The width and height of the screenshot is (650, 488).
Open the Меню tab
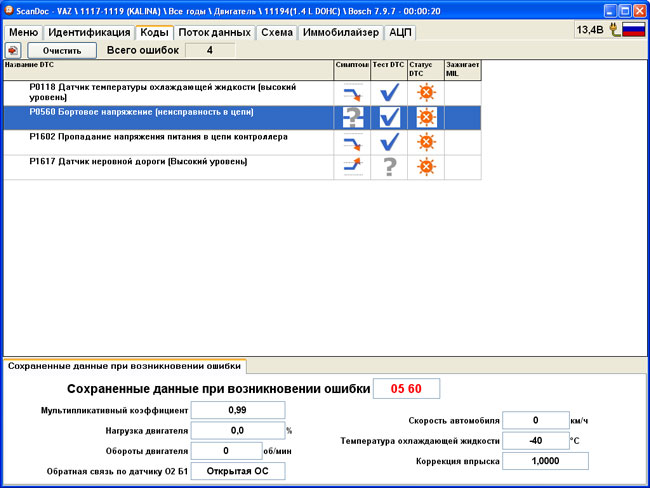(x=23, y=32)
